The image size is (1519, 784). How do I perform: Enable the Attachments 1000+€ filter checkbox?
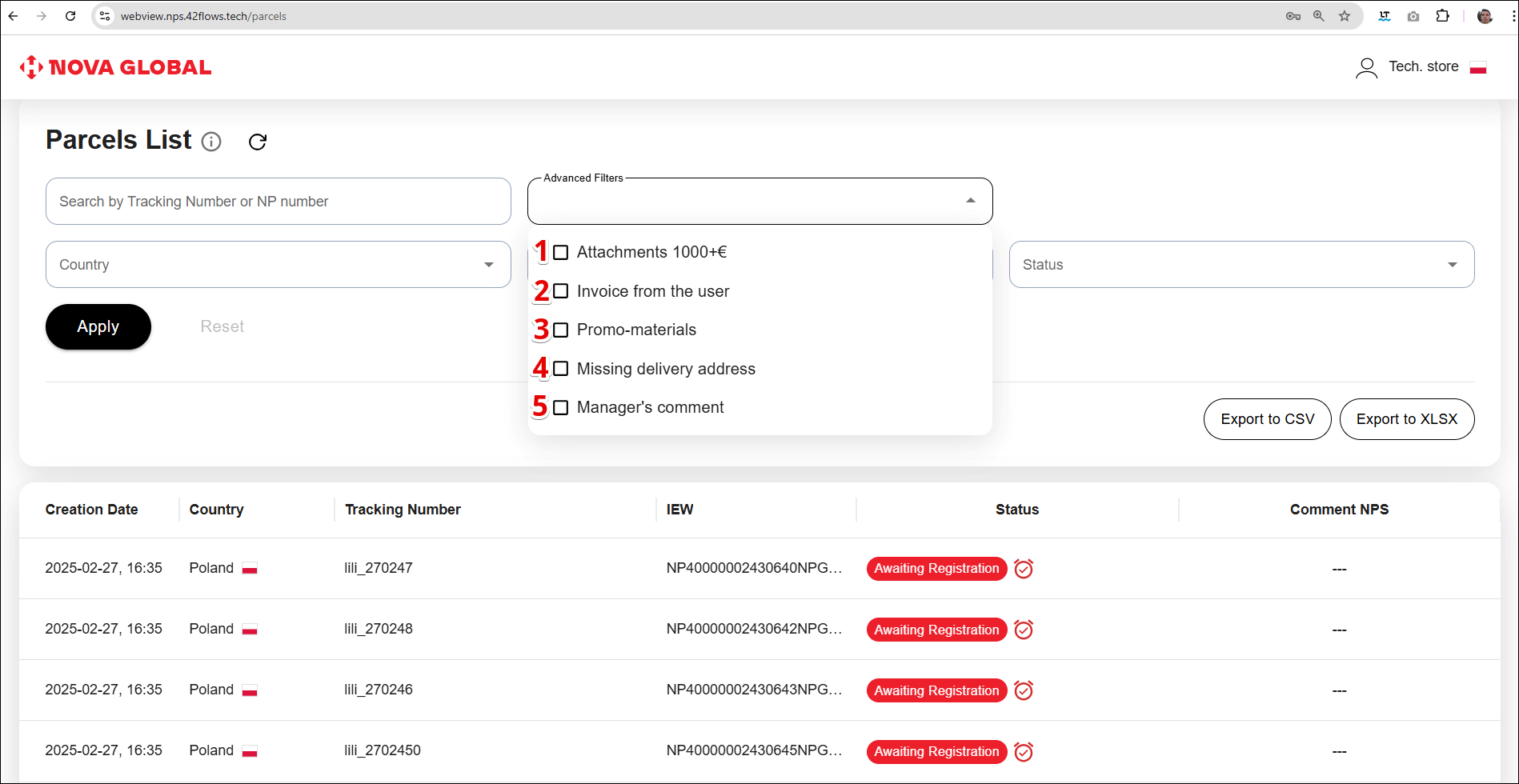pos(561,253)
